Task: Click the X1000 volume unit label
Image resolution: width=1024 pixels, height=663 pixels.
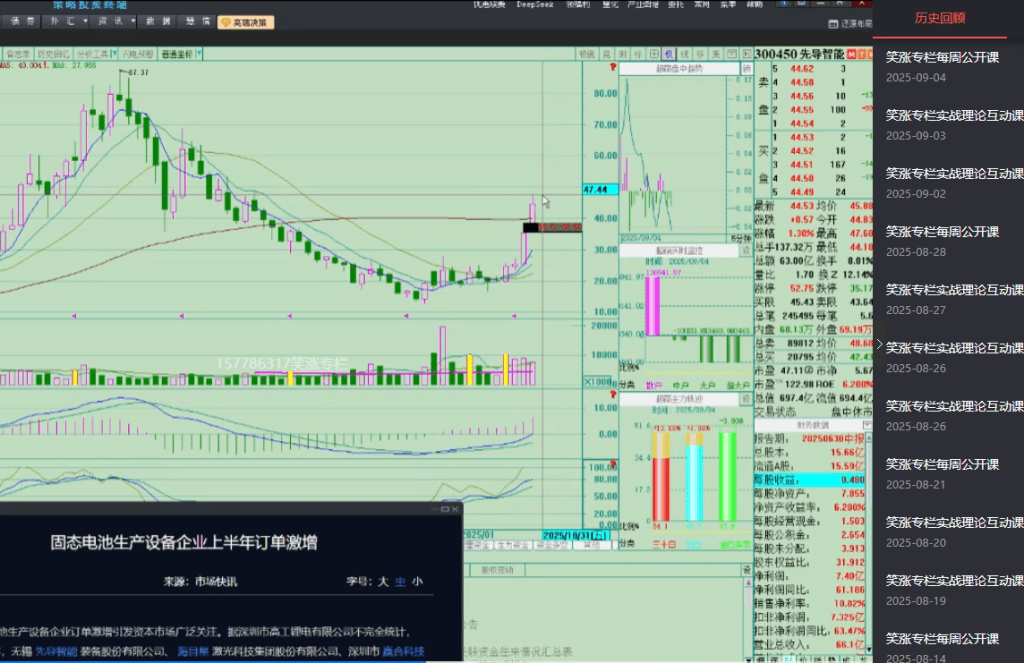Action: pos(598,381)
